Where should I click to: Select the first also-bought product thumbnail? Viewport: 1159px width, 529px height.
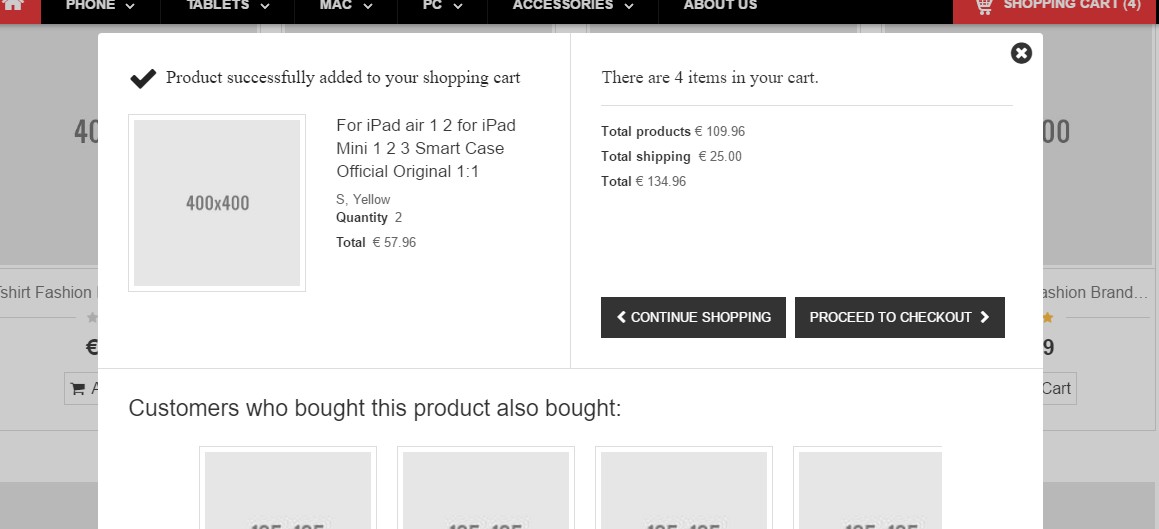coord(288,488)
